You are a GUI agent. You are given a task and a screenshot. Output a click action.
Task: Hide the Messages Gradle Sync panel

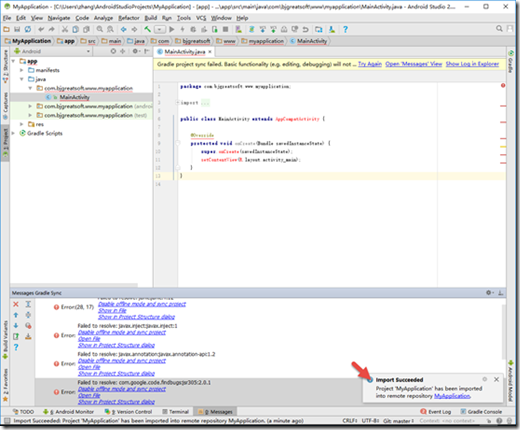tap(500, 293)
